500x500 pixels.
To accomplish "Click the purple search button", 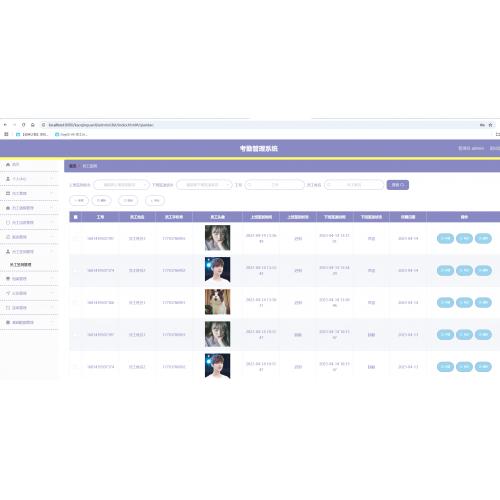I will pos(398,185).
